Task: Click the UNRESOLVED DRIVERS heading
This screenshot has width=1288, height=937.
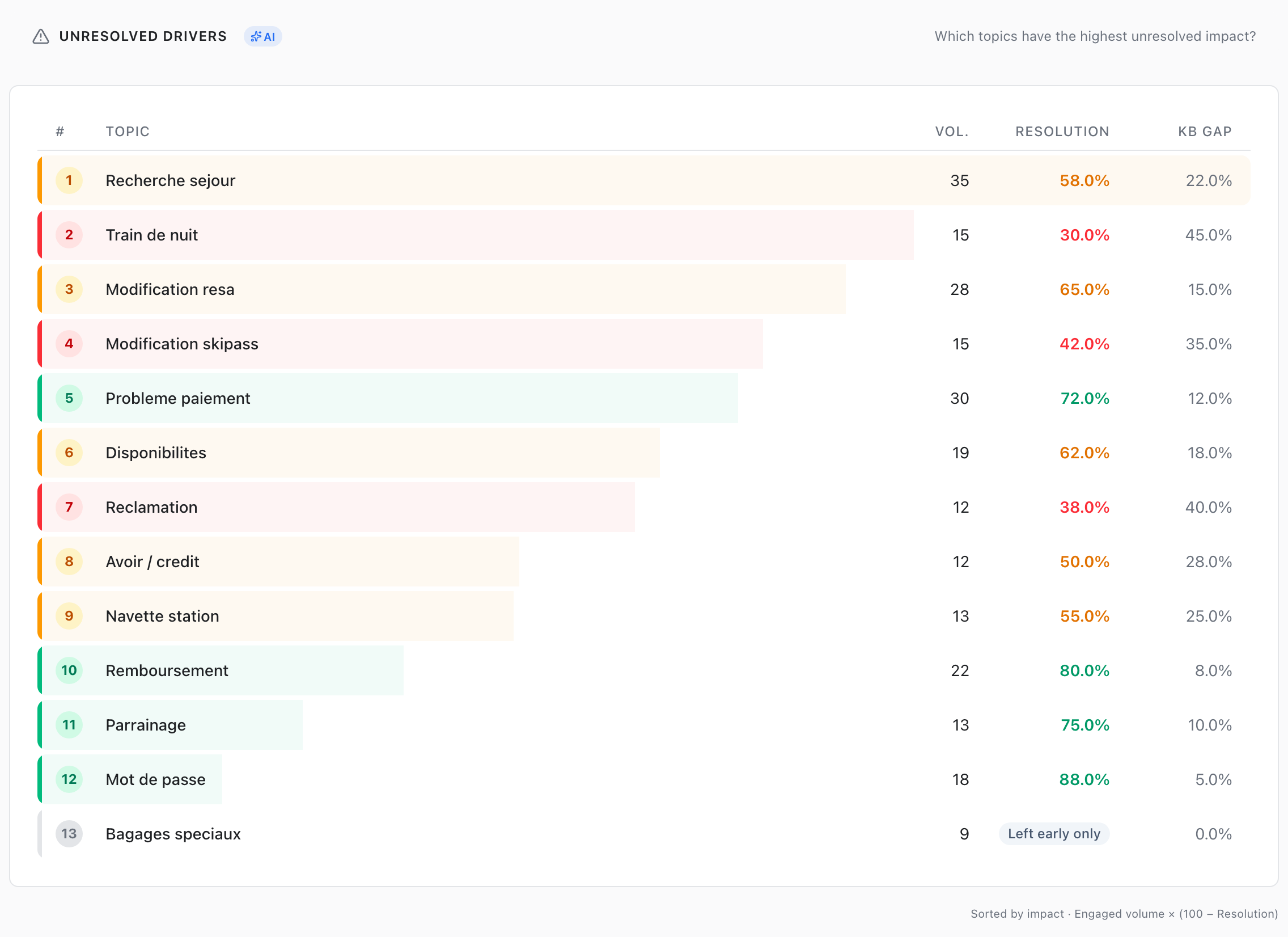Action: tap(143, 36)
